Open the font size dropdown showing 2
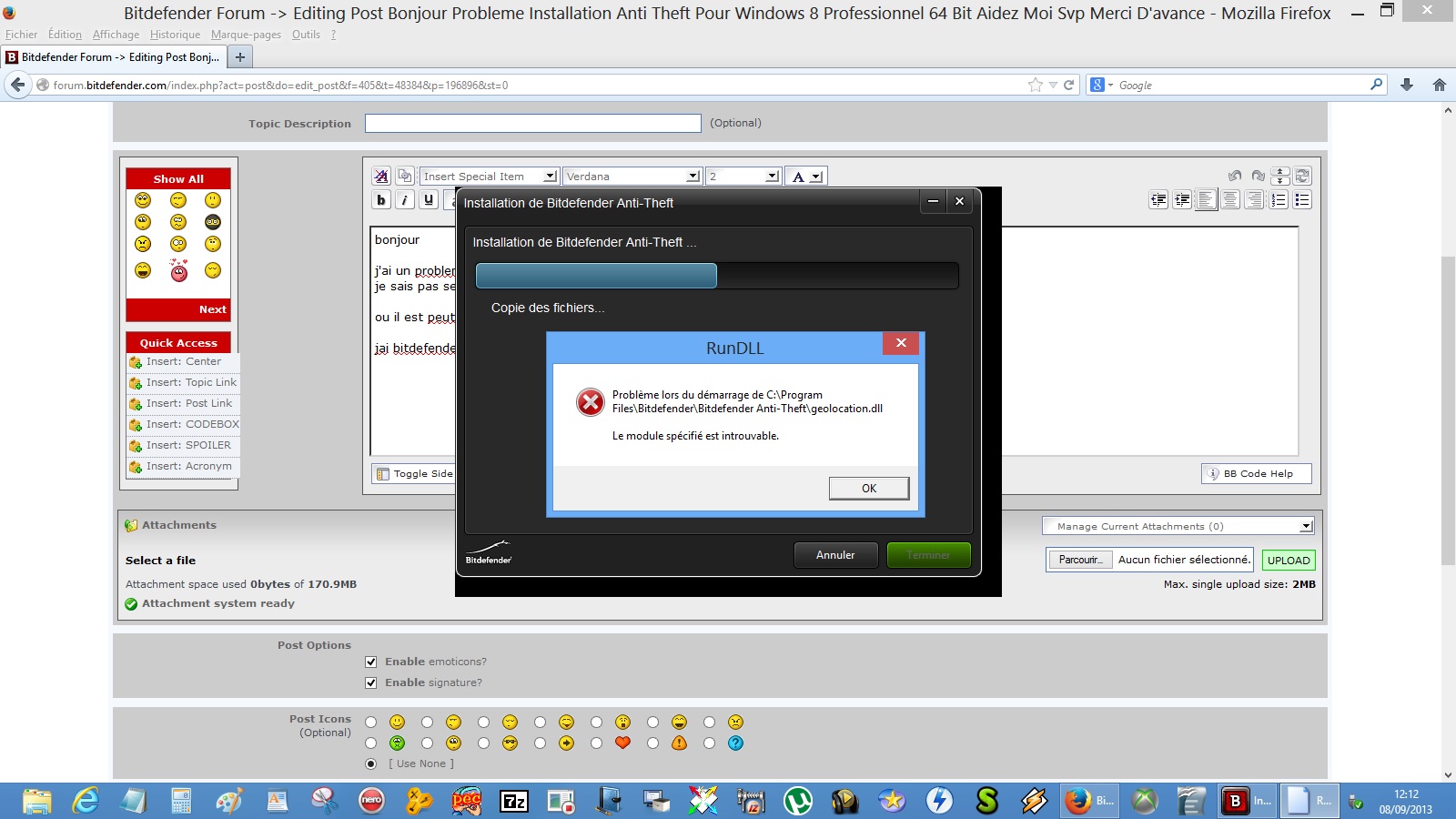Image resolution: width=1456 pixels, height=819 pixels. (743, 176)
